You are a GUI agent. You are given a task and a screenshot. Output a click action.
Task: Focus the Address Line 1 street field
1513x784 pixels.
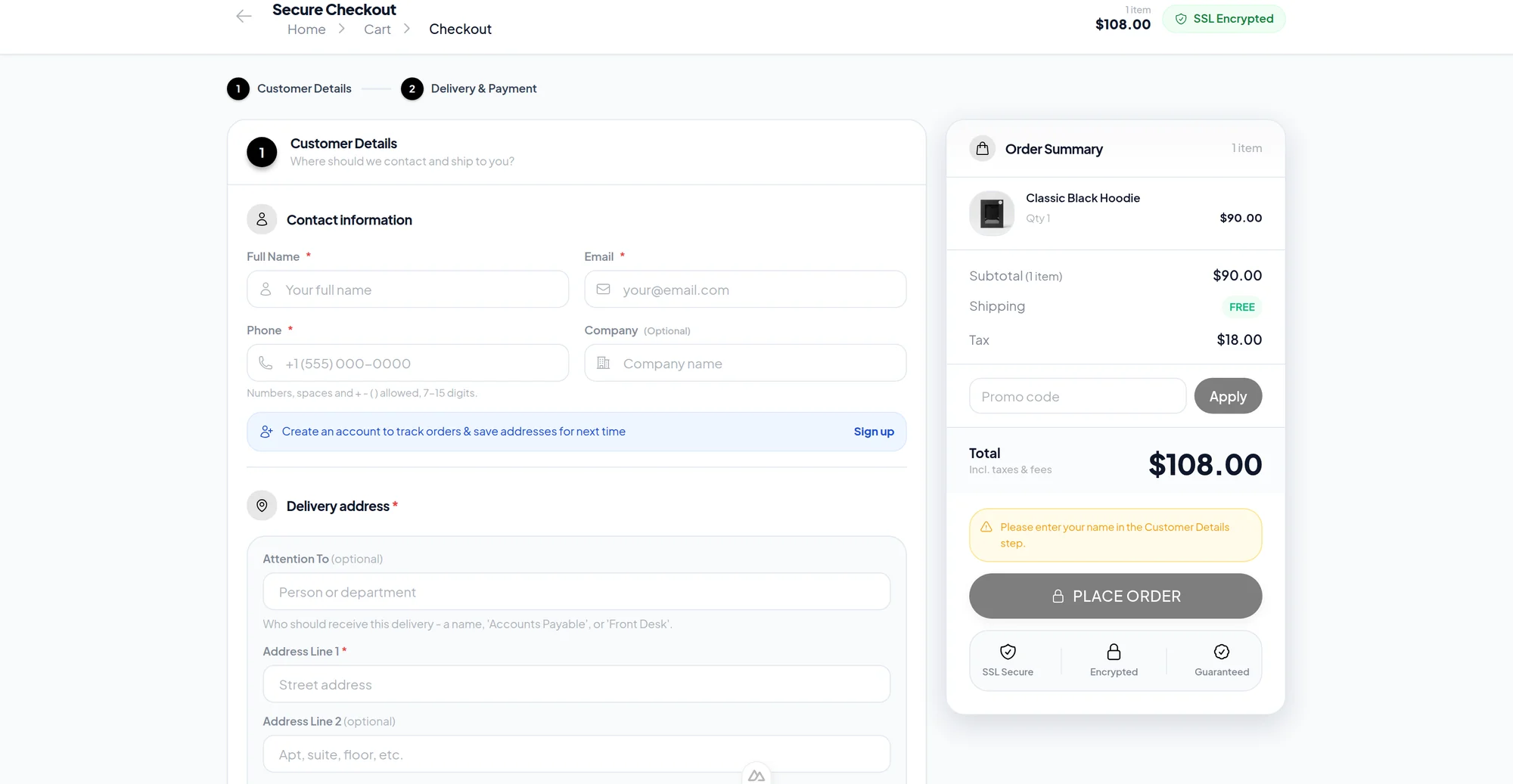(x=576, y=684)
